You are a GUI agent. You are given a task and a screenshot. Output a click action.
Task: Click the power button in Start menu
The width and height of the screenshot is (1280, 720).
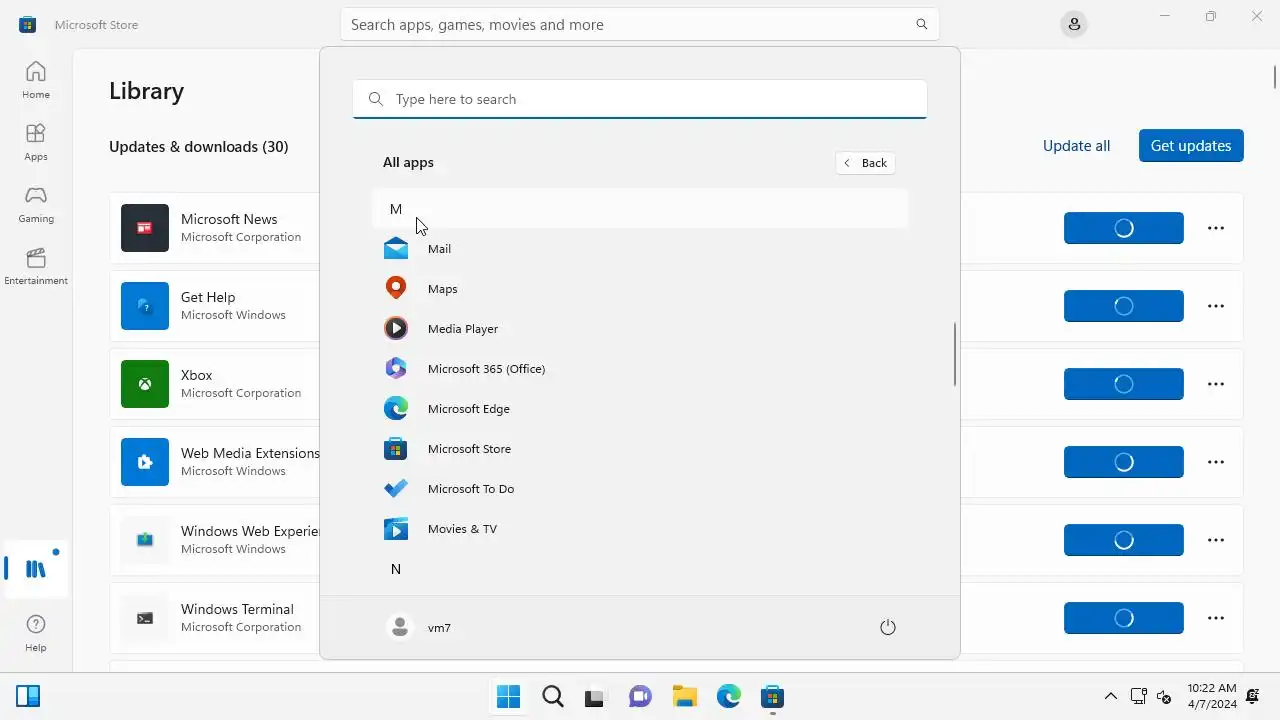point(887,627)
